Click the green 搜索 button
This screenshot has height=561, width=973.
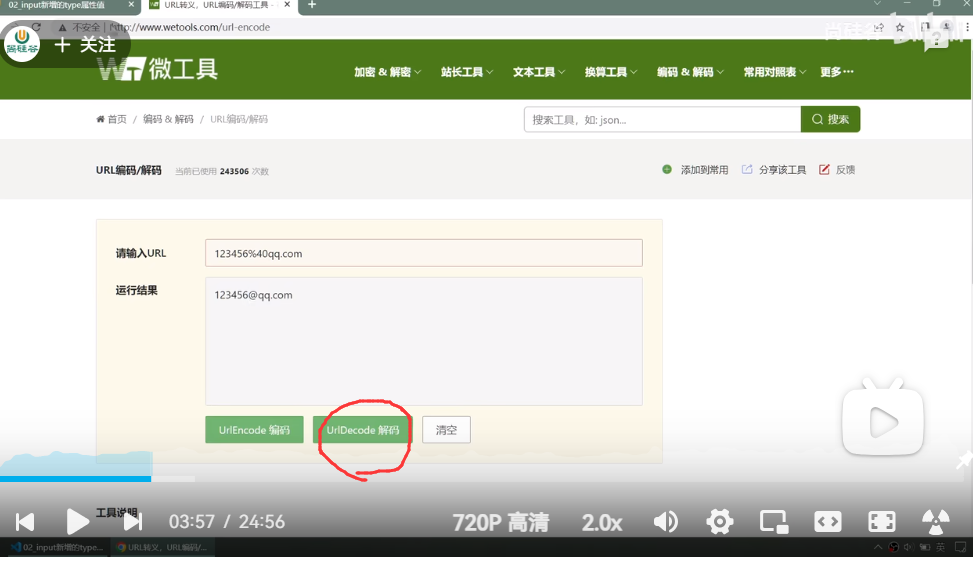(830, 119)
